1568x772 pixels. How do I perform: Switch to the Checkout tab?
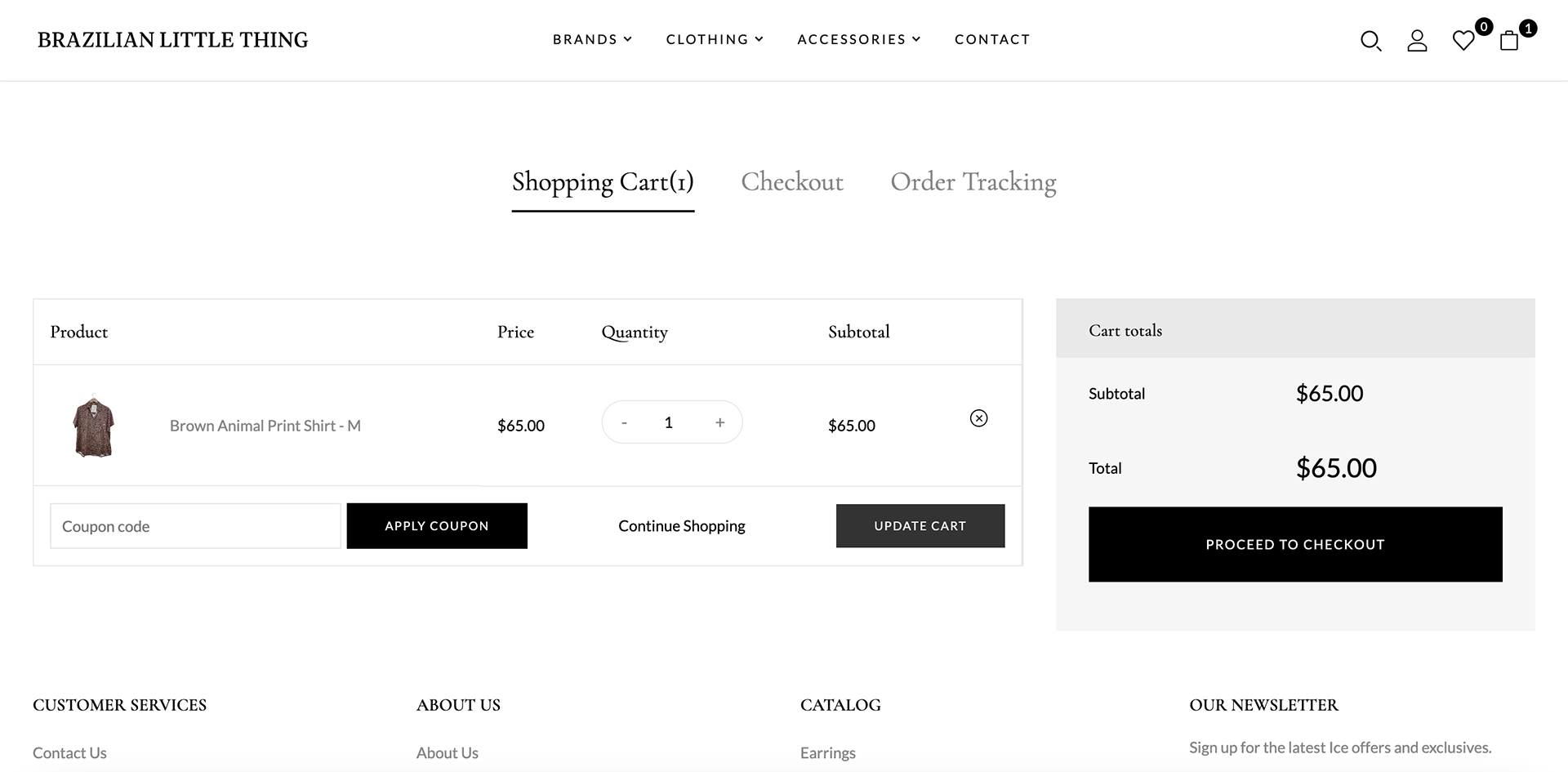(792, 181)
